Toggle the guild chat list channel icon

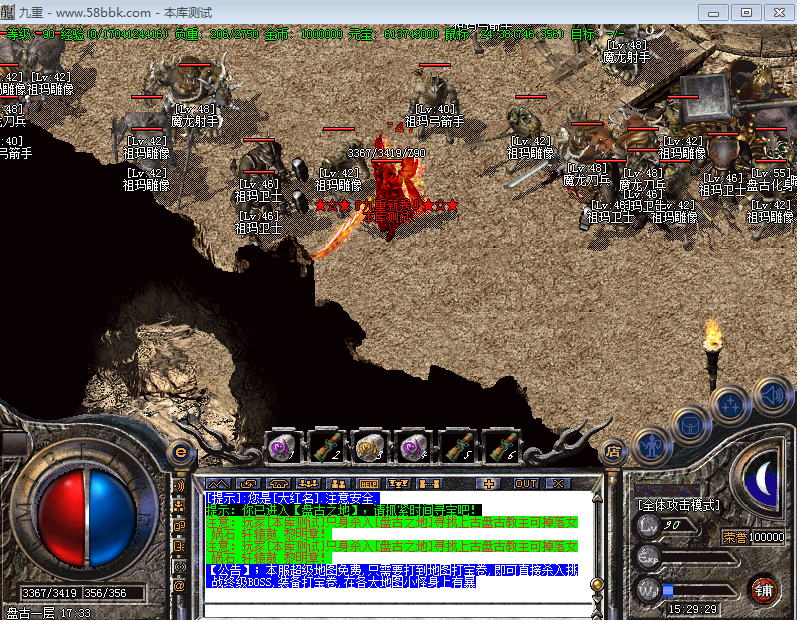(179, 546)
